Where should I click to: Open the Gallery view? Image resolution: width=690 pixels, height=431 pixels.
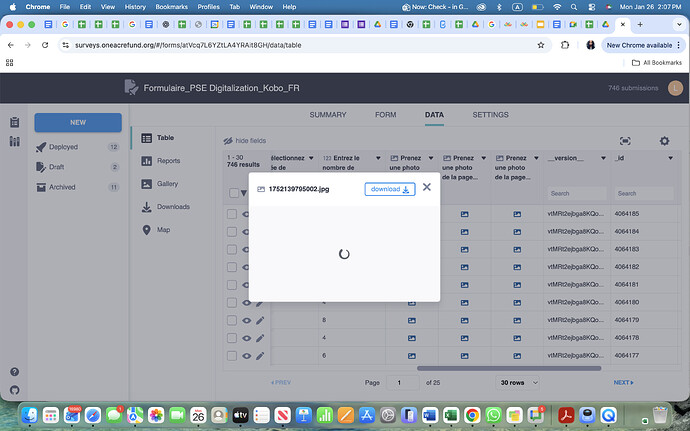[x=167, y=184]
